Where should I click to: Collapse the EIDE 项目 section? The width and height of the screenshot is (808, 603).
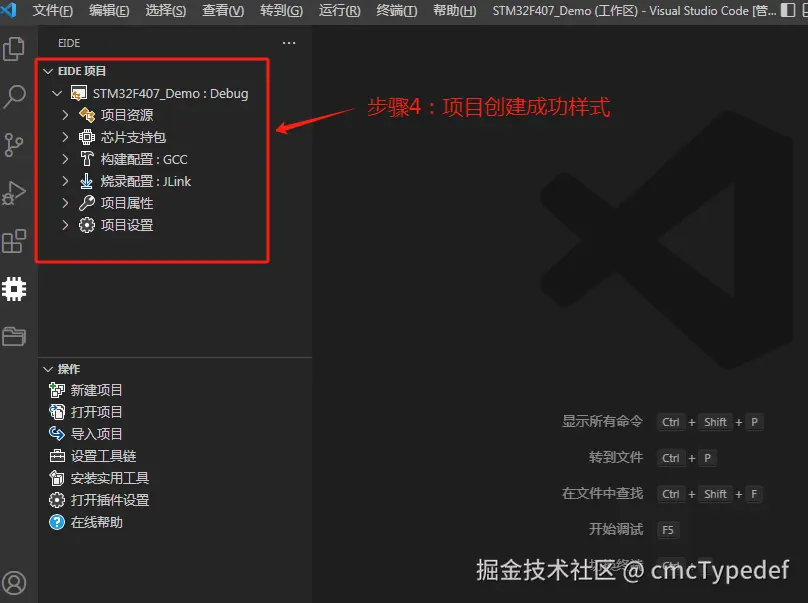[48, 71]
